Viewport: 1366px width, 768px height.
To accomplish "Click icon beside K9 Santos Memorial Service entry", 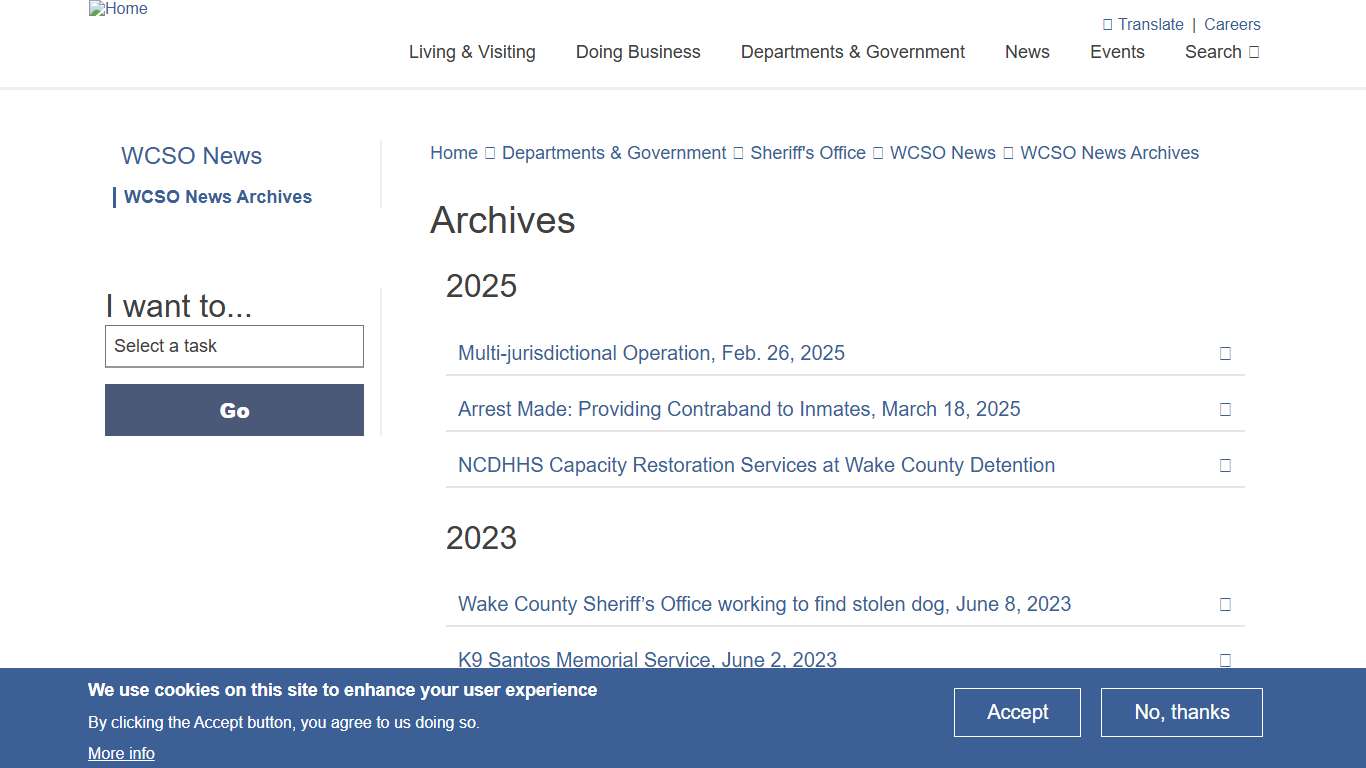I will coord(1225,660).
